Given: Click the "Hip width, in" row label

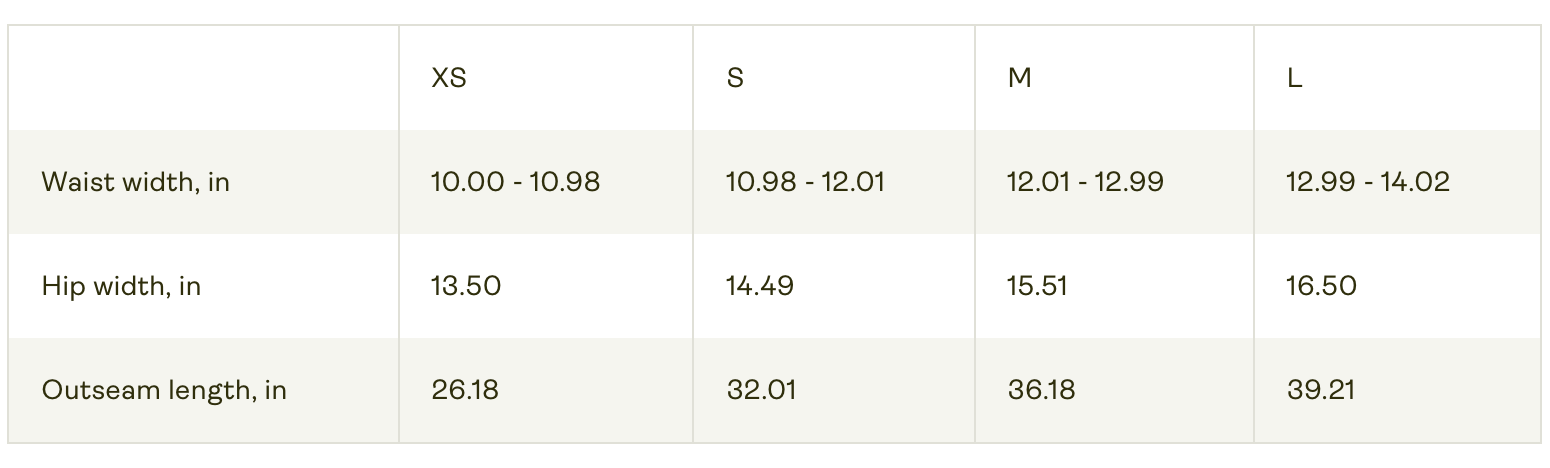Looking at the screenshot, I should click(121, 286).
